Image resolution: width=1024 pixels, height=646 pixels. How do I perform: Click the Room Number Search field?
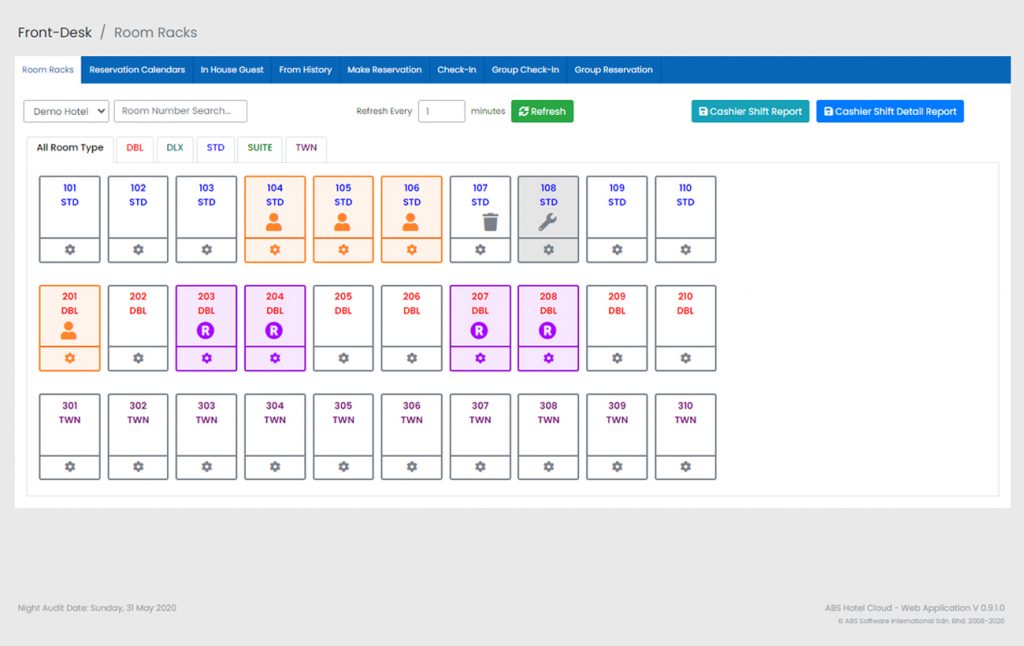tap(180, 111)
